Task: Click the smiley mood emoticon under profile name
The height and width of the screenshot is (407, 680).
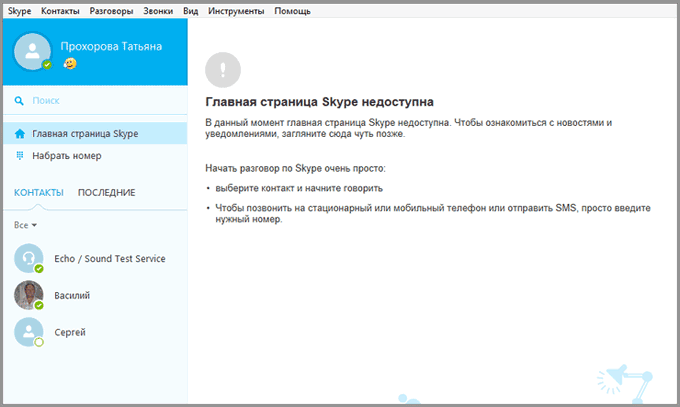Action: point(70,63)
